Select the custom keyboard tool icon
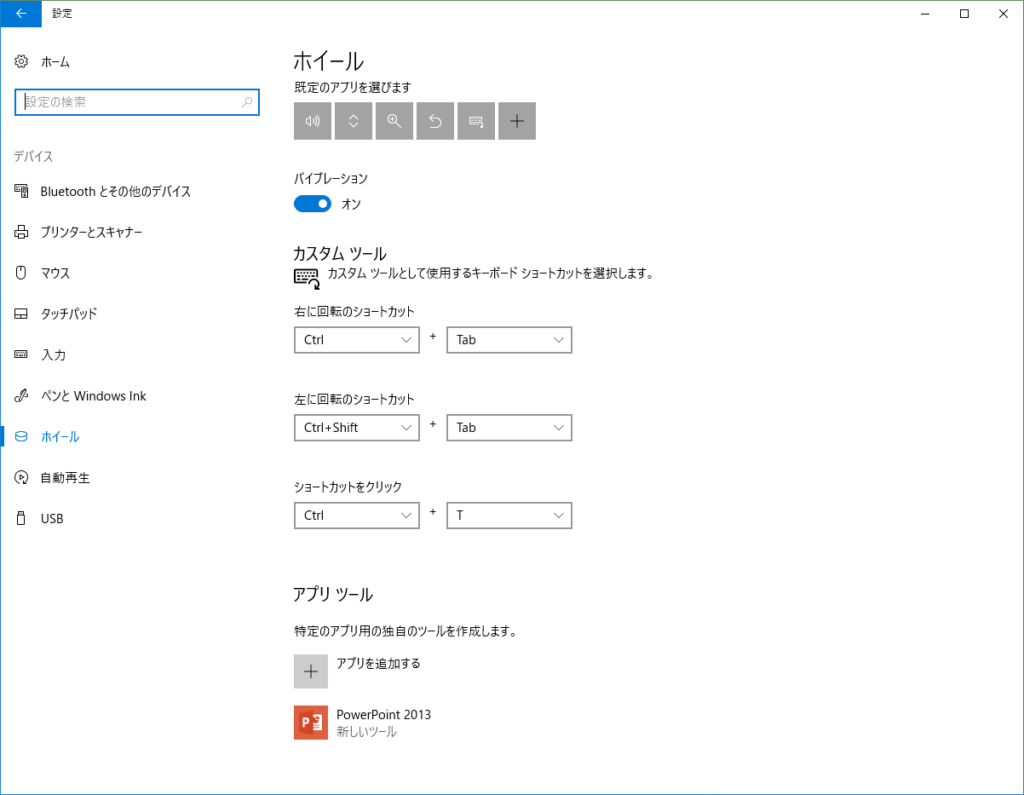1024x795 pixels. (476, 121)
